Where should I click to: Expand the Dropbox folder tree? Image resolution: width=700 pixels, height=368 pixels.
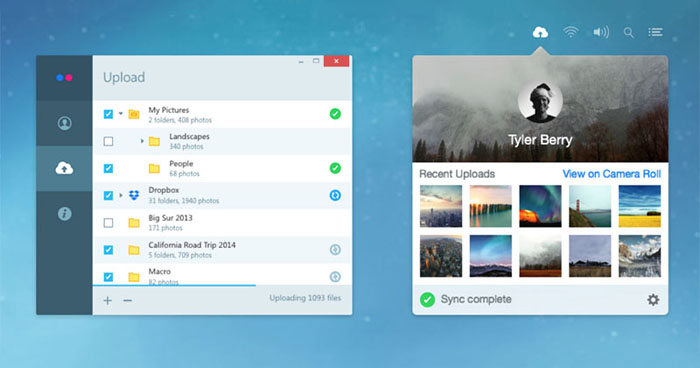[x=121, y=195]
